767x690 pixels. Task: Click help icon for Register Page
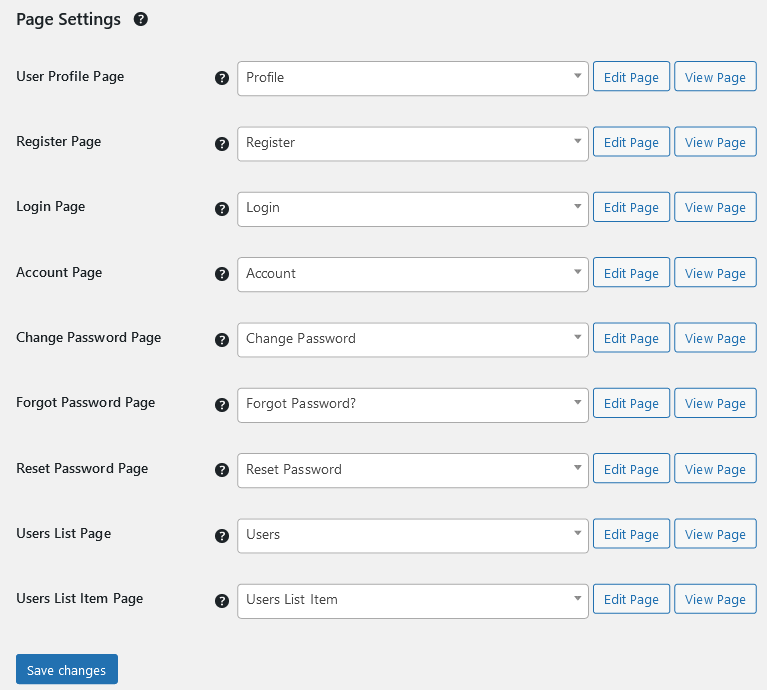222,144
